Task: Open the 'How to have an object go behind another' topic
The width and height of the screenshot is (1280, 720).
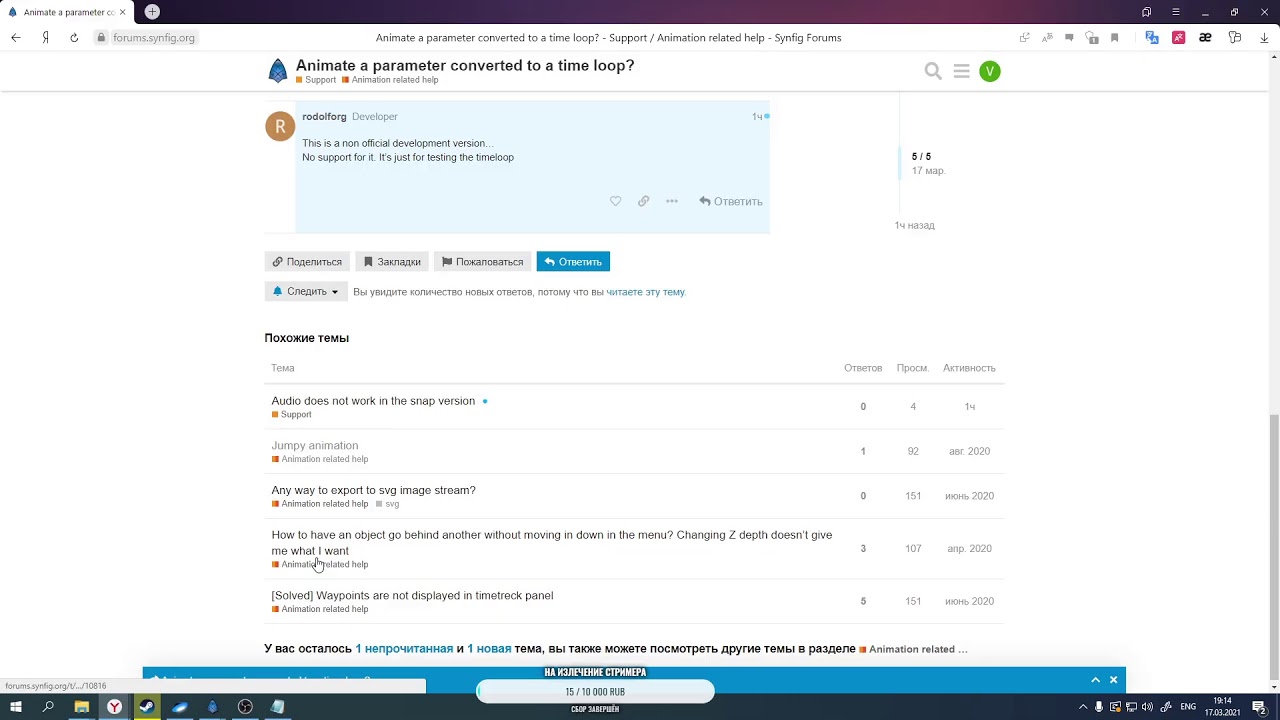Action: point(551,543)
